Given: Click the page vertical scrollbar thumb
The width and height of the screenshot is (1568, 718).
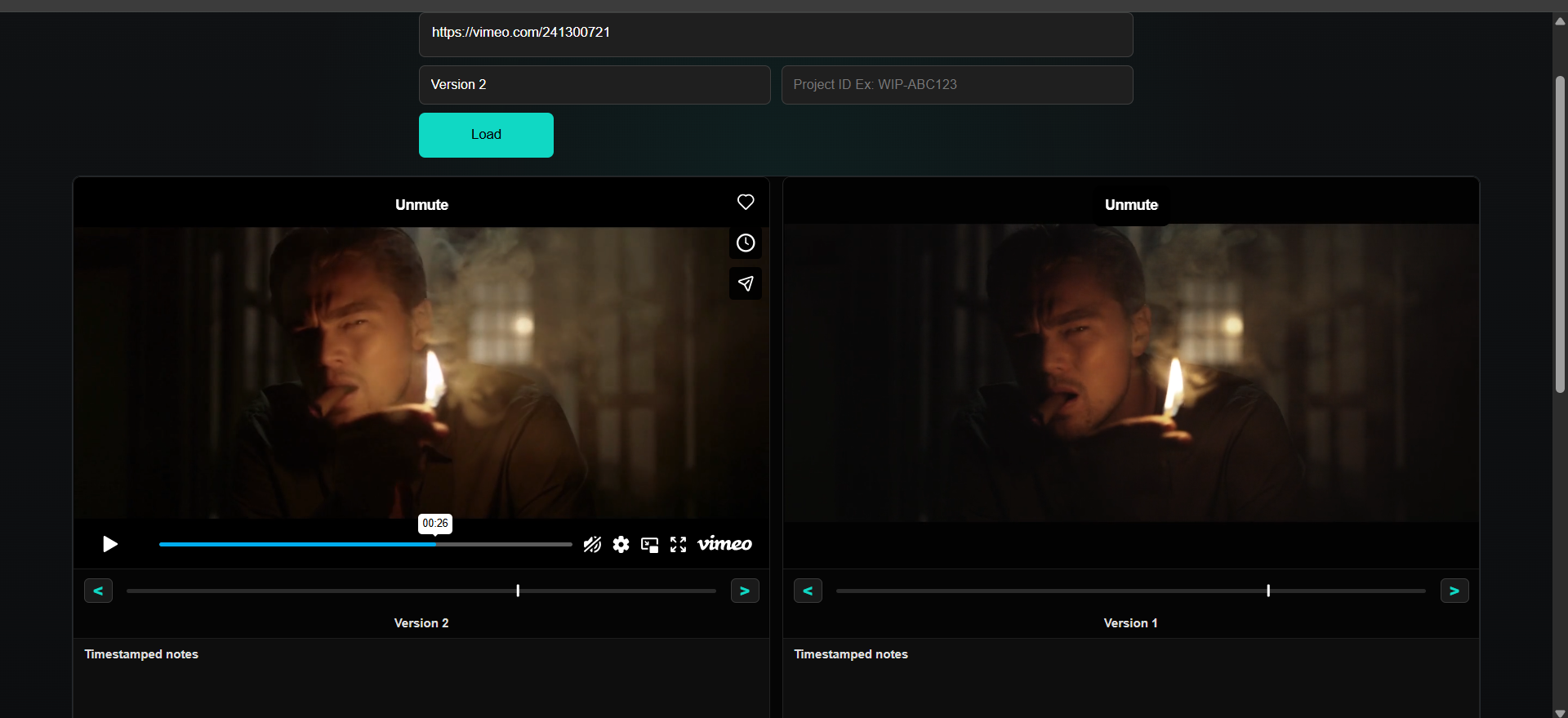Looking at the screenshot, I should pos(1560,234).
